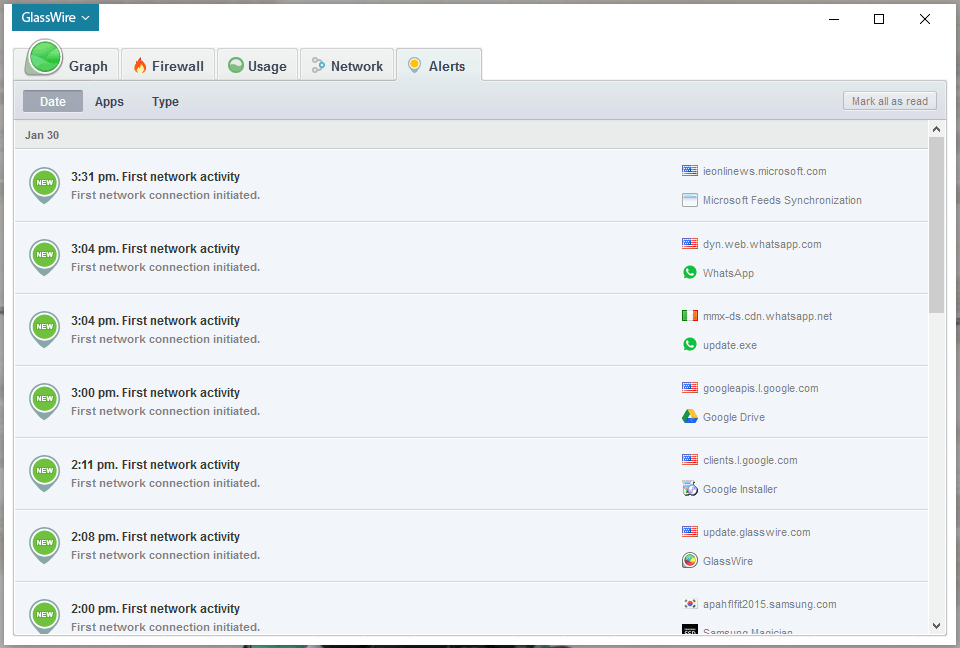The width and height of the screenshot is (960, 648).
Task: Switch to the Network tab
Action: (347, 65)
